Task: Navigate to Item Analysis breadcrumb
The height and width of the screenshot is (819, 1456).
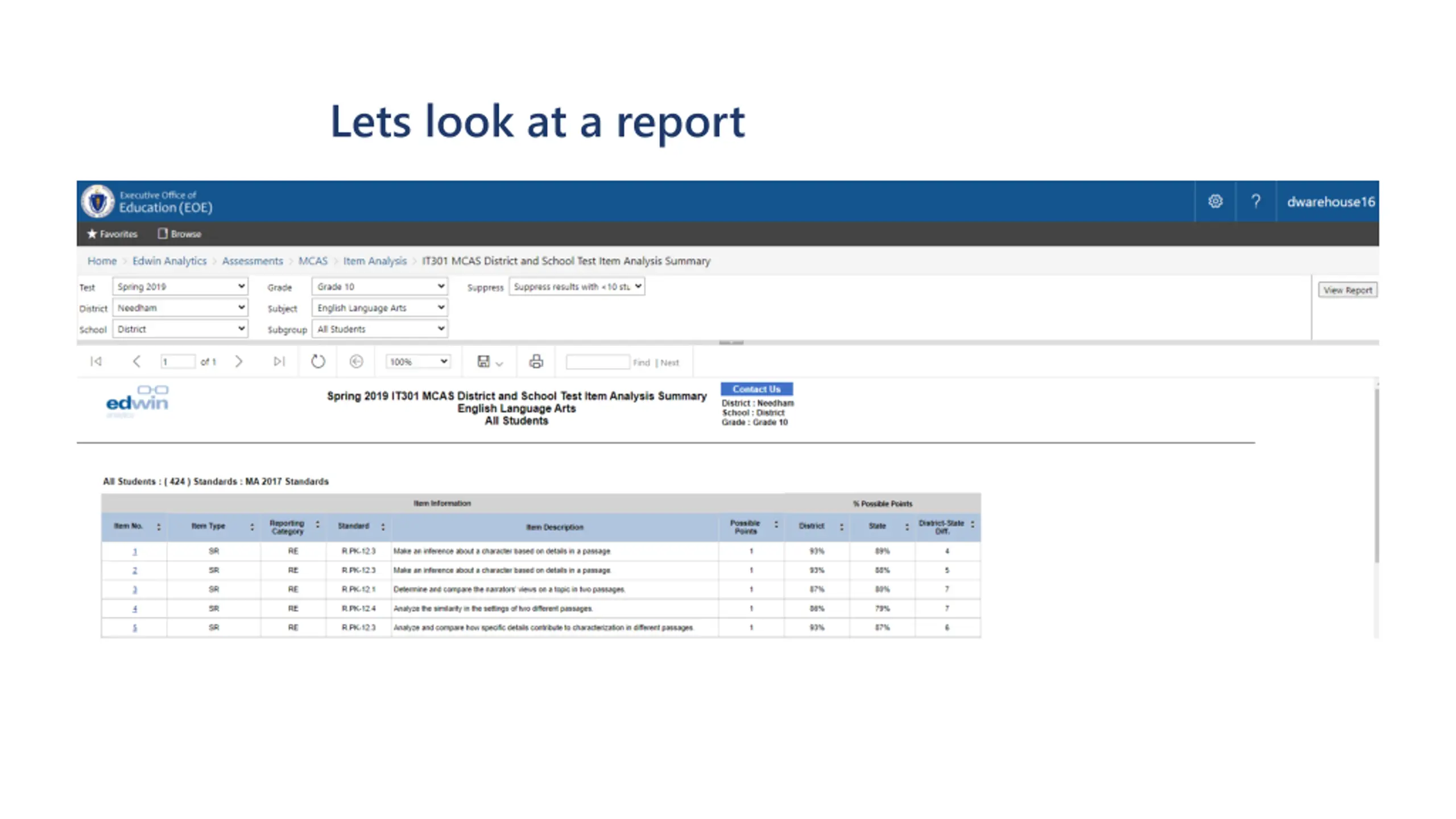Action: pos(375,260)
